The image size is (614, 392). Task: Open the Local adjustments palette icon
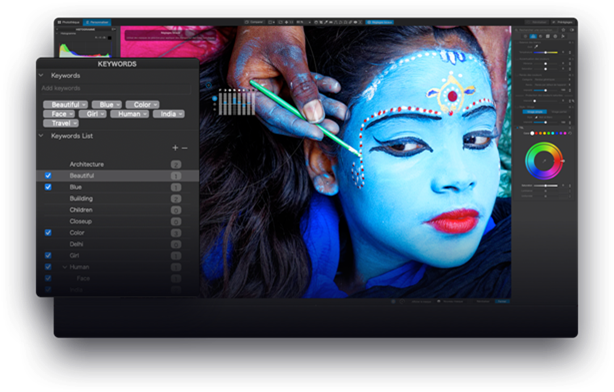coord(555,36)
